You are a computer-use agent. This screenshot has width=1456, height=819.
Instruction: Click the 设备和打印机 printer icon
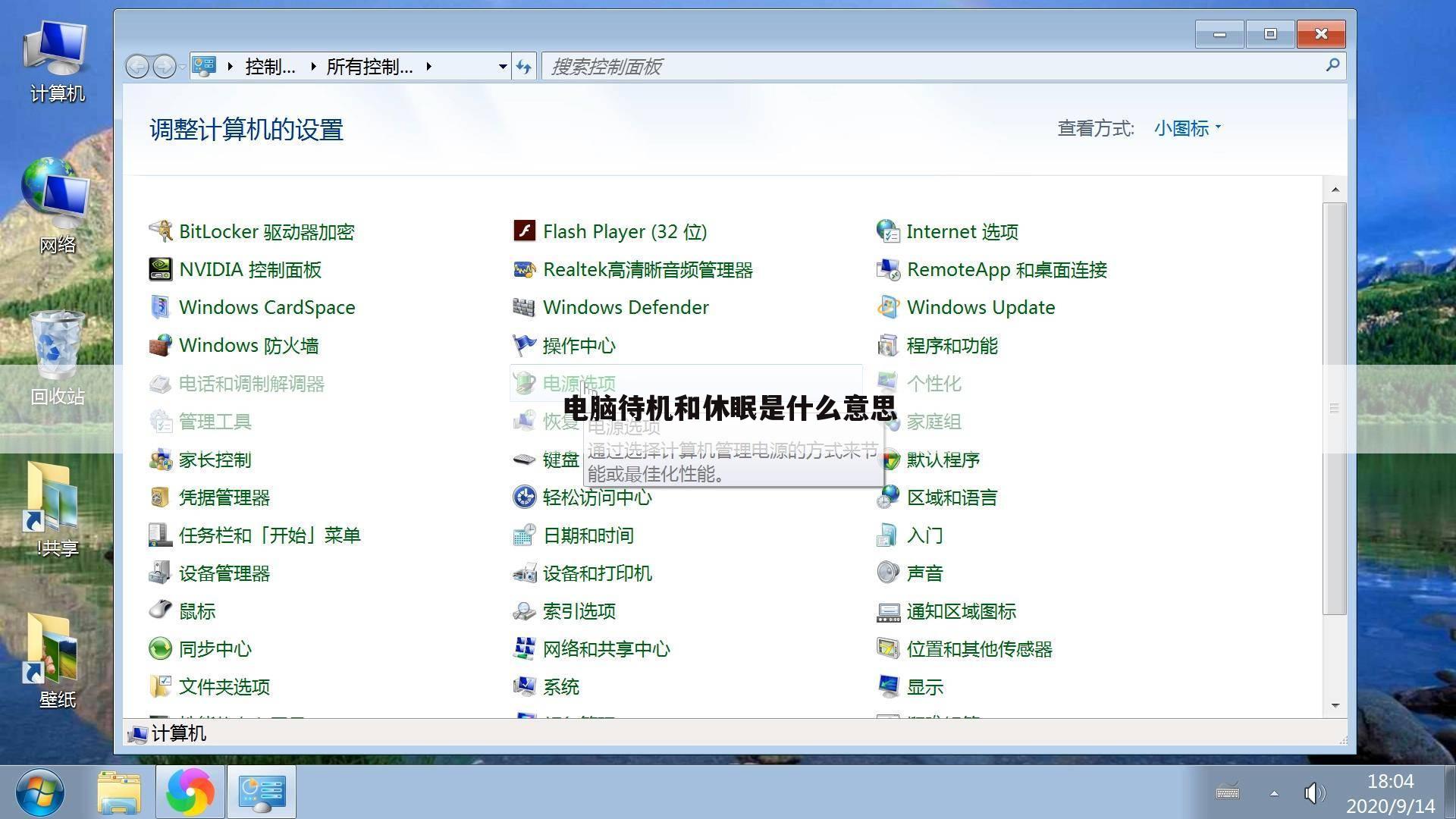point(524,573)
